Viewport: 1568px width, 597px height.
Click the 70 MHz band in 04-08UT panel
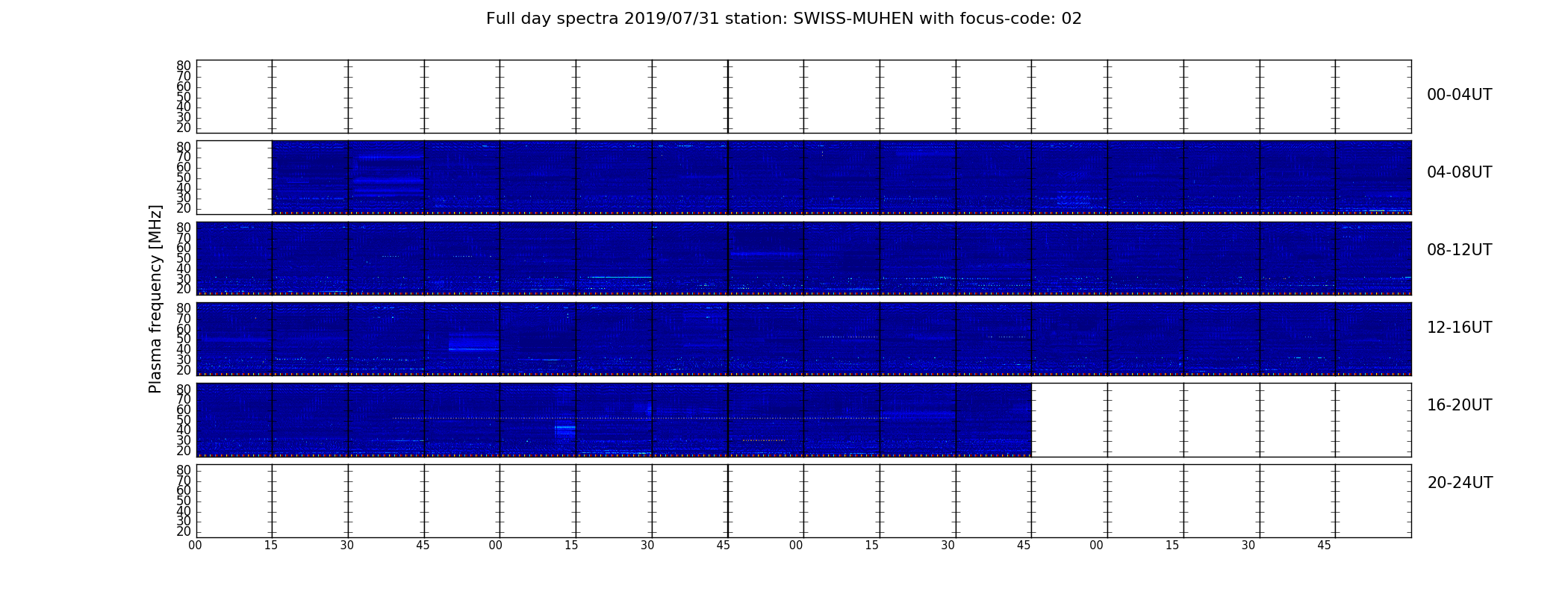(391, 157)
